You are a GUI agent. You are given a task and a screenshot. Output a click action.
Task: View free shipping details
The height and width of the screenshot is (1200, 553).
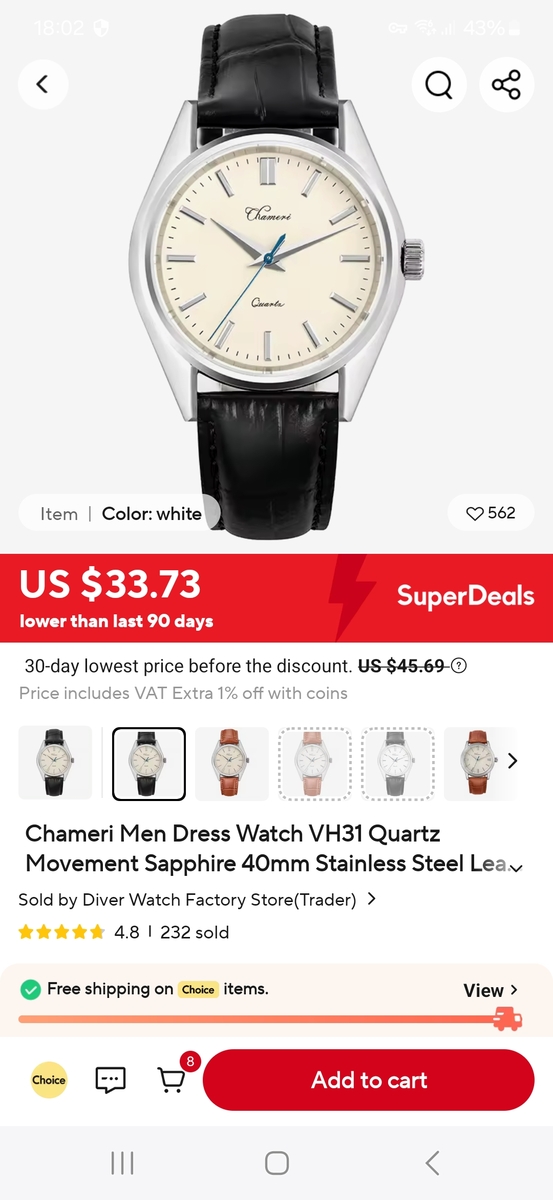491,990
